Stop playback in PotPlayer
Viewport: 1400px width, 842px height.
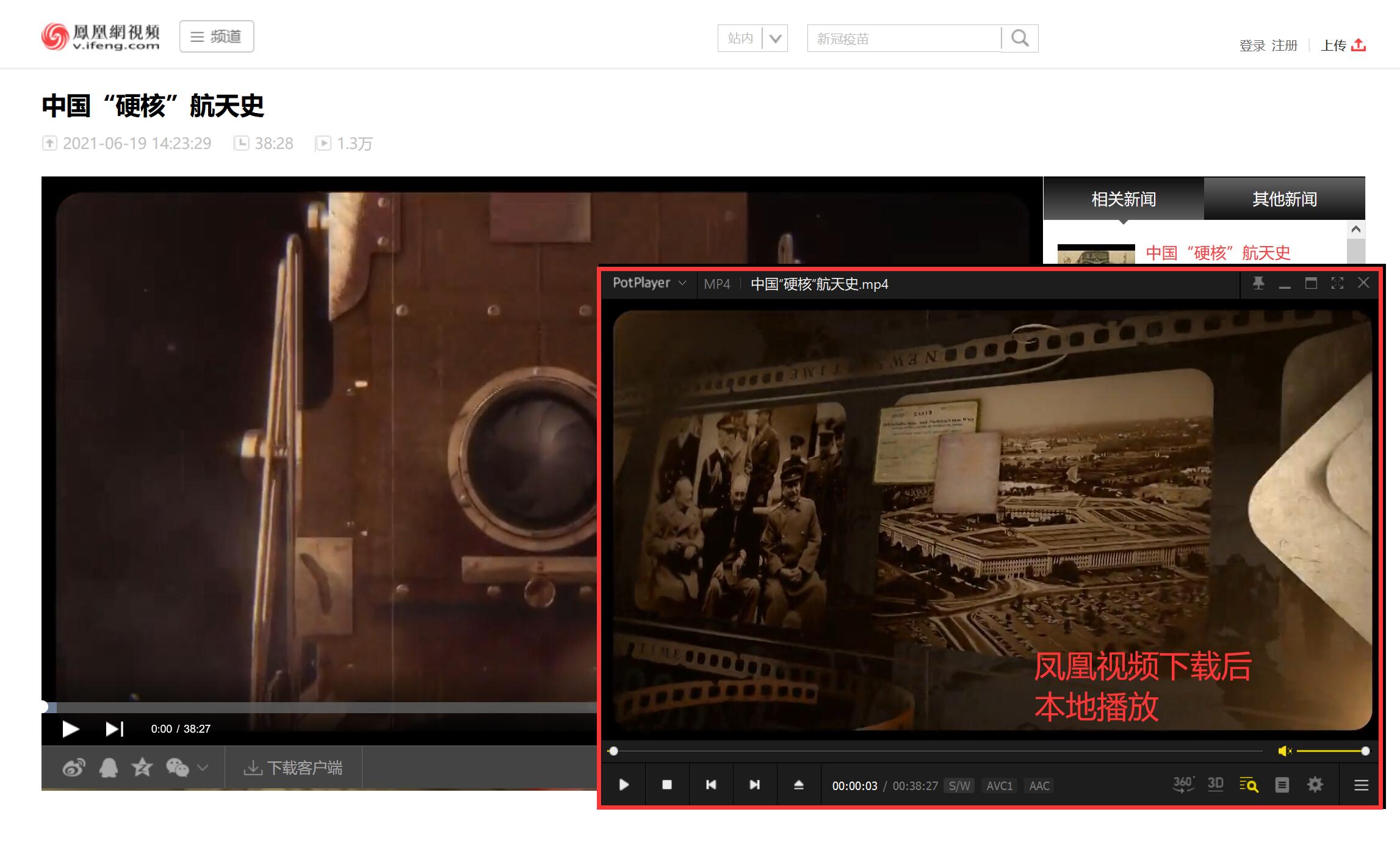[667, 785]
